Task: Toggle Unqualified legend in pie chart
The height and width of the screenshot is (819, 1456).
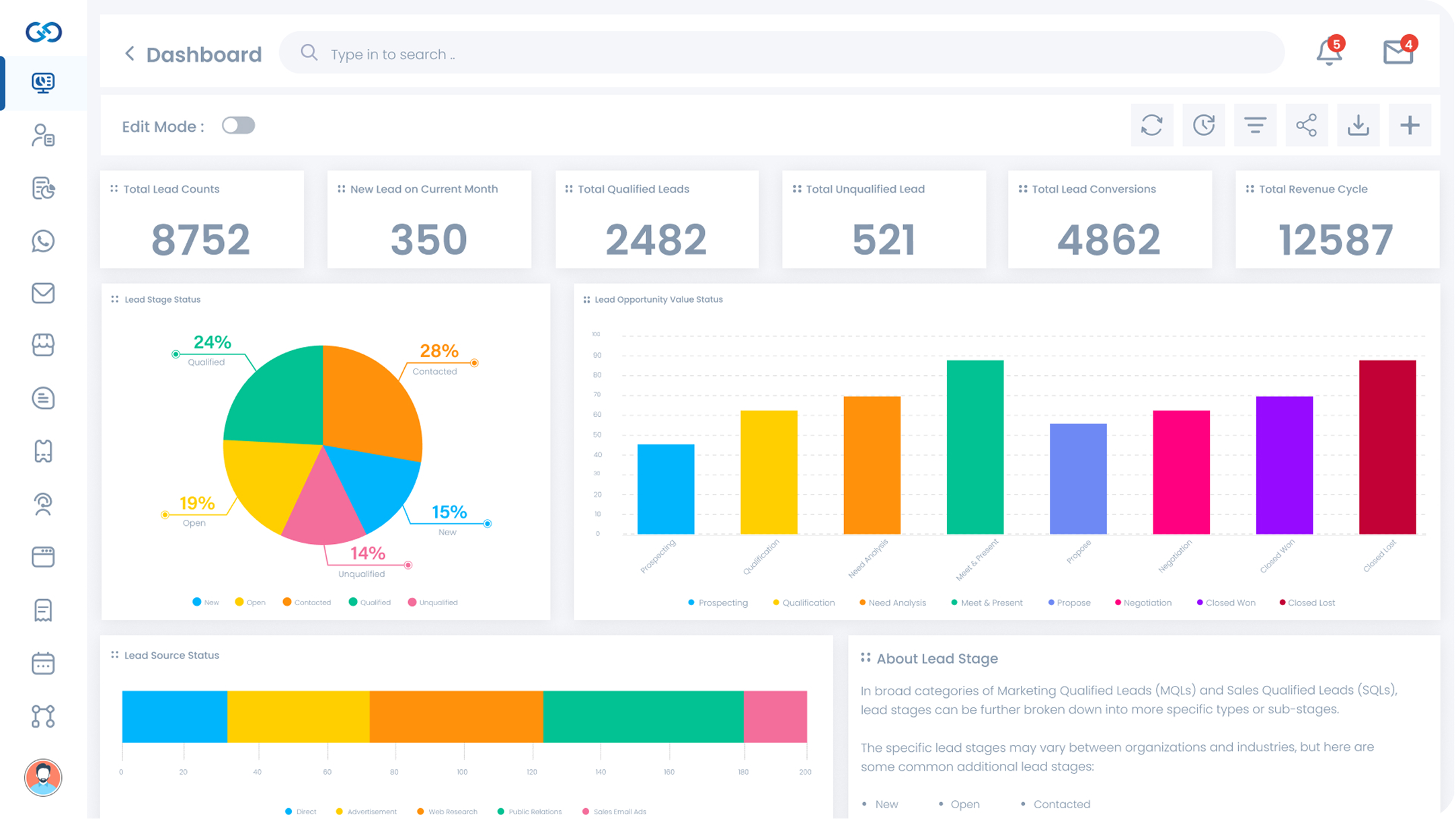Action: tap(432, 602)
